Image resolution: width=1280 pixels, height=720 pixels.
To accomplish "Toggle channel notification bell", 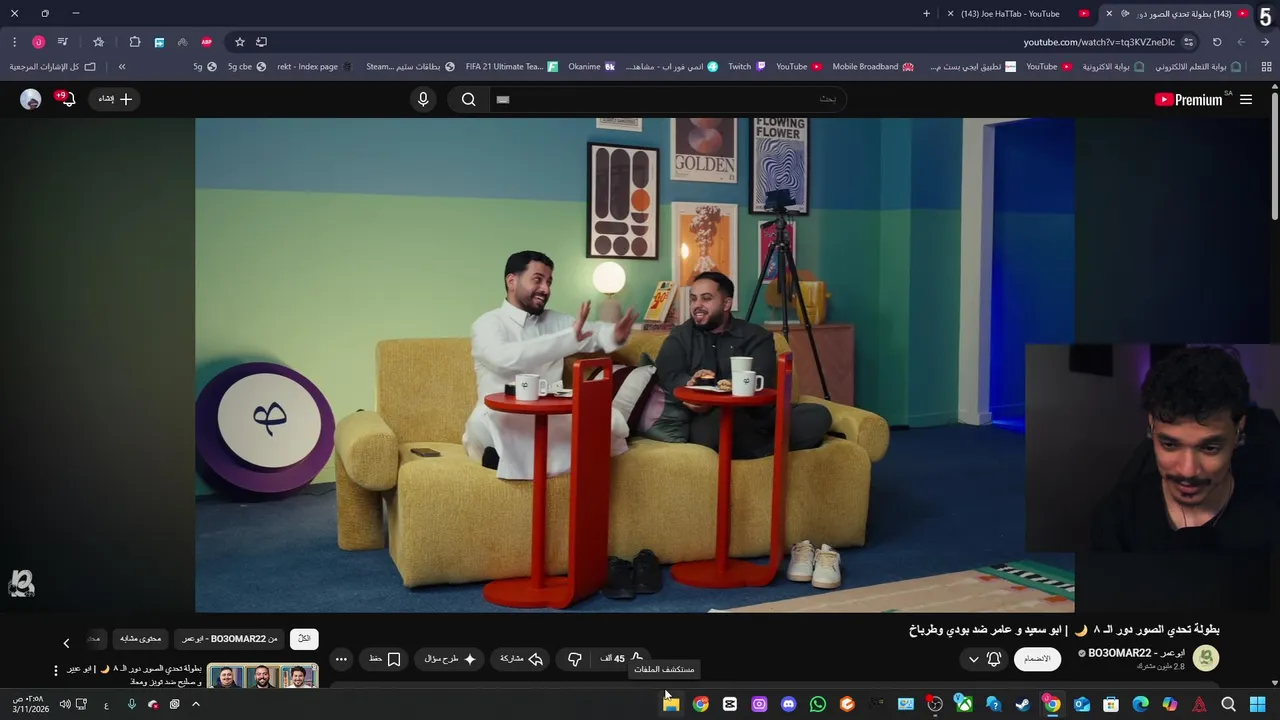I will tap(994, 659).
